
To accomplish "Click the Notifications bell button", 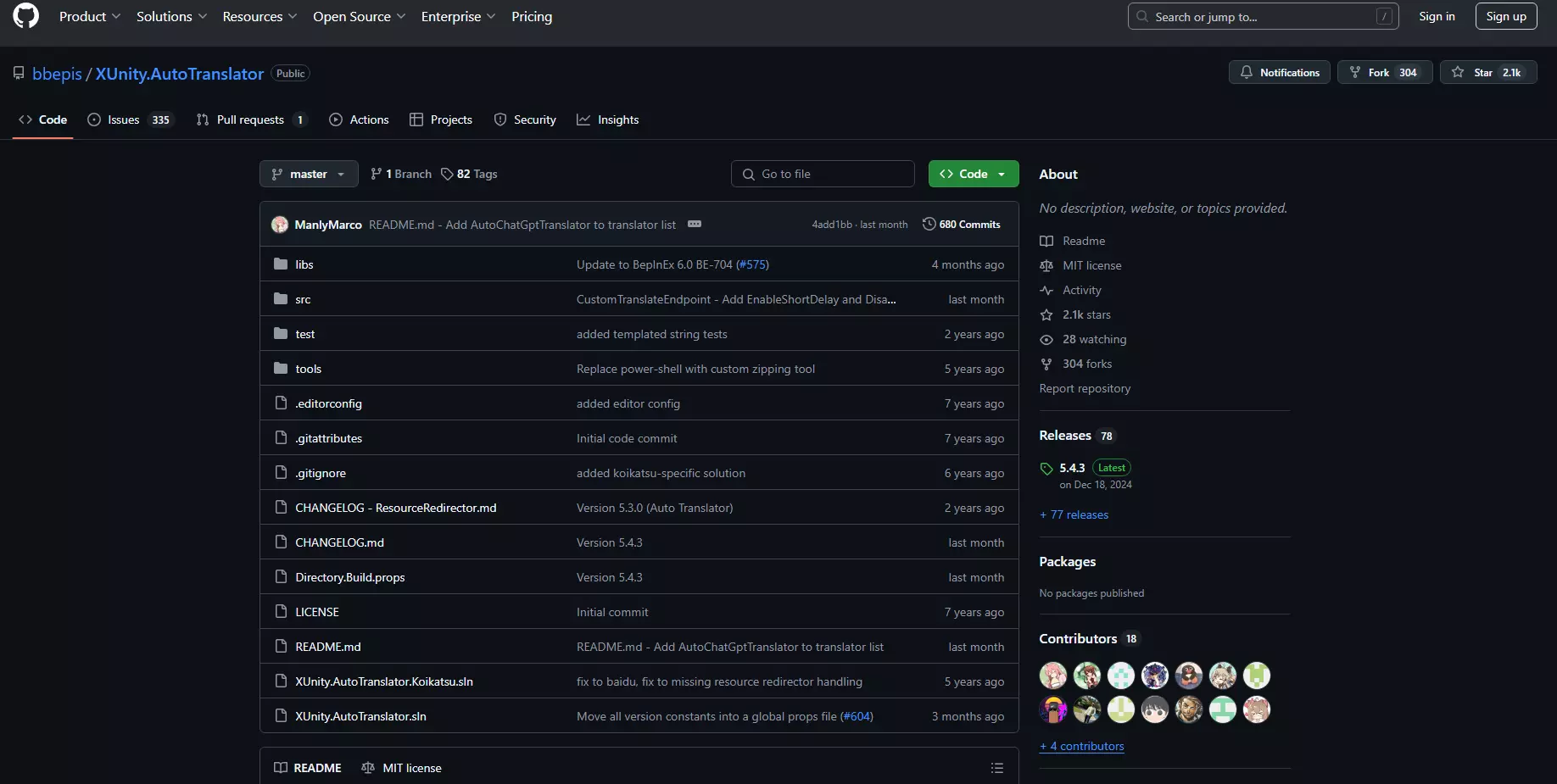I will pos(1280,72).
